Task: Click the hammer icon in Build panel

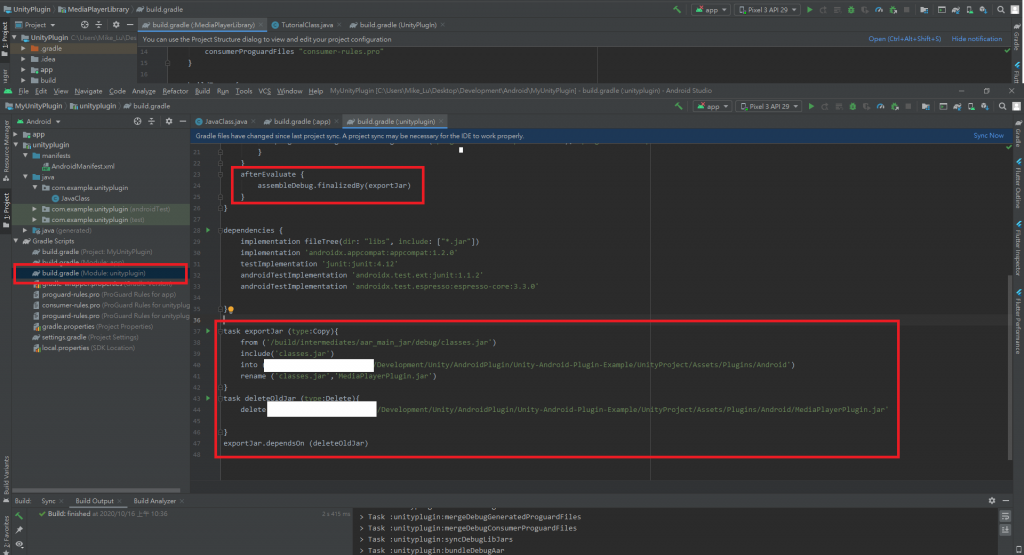Action: [19, 515]
